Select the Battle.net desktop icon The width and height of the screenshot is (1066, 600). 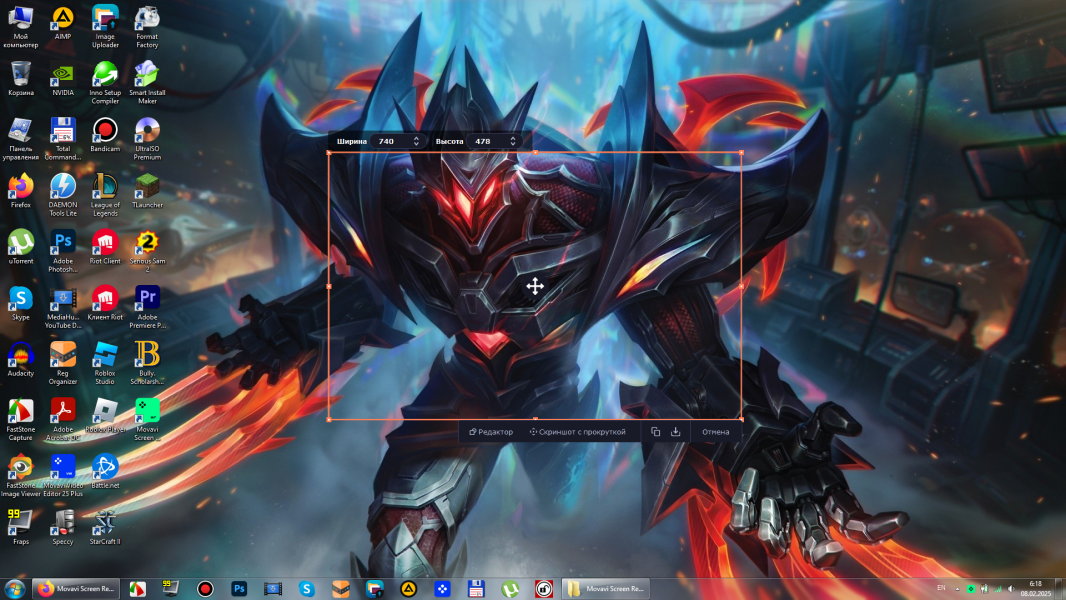(105, 471)
